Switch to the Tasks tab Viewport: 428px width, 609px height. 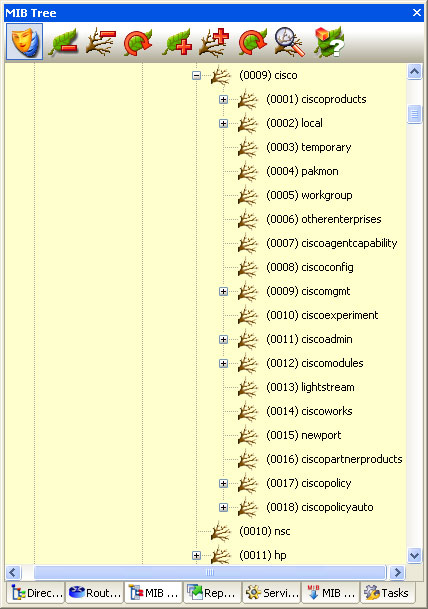tap(387, 593)
